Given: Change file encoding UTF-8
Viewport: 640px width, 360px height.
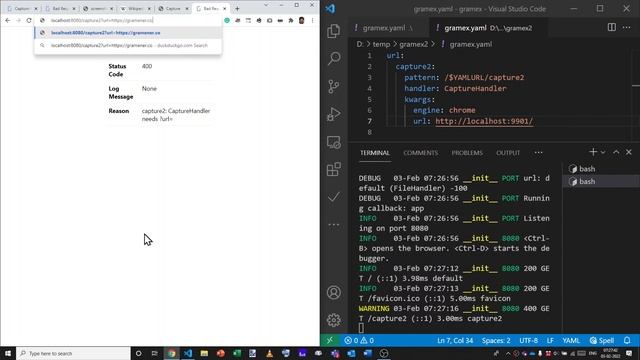Looking at the screenshot, I should pos(528,340).
